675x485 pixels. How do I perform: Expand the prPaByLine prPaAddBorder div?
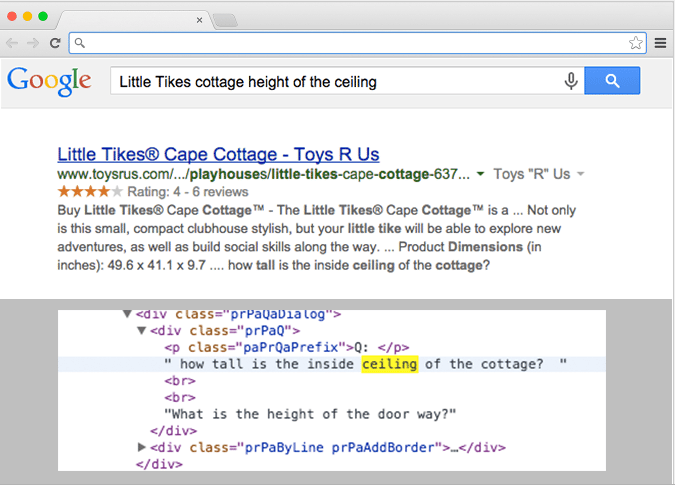tap(141, 447)
